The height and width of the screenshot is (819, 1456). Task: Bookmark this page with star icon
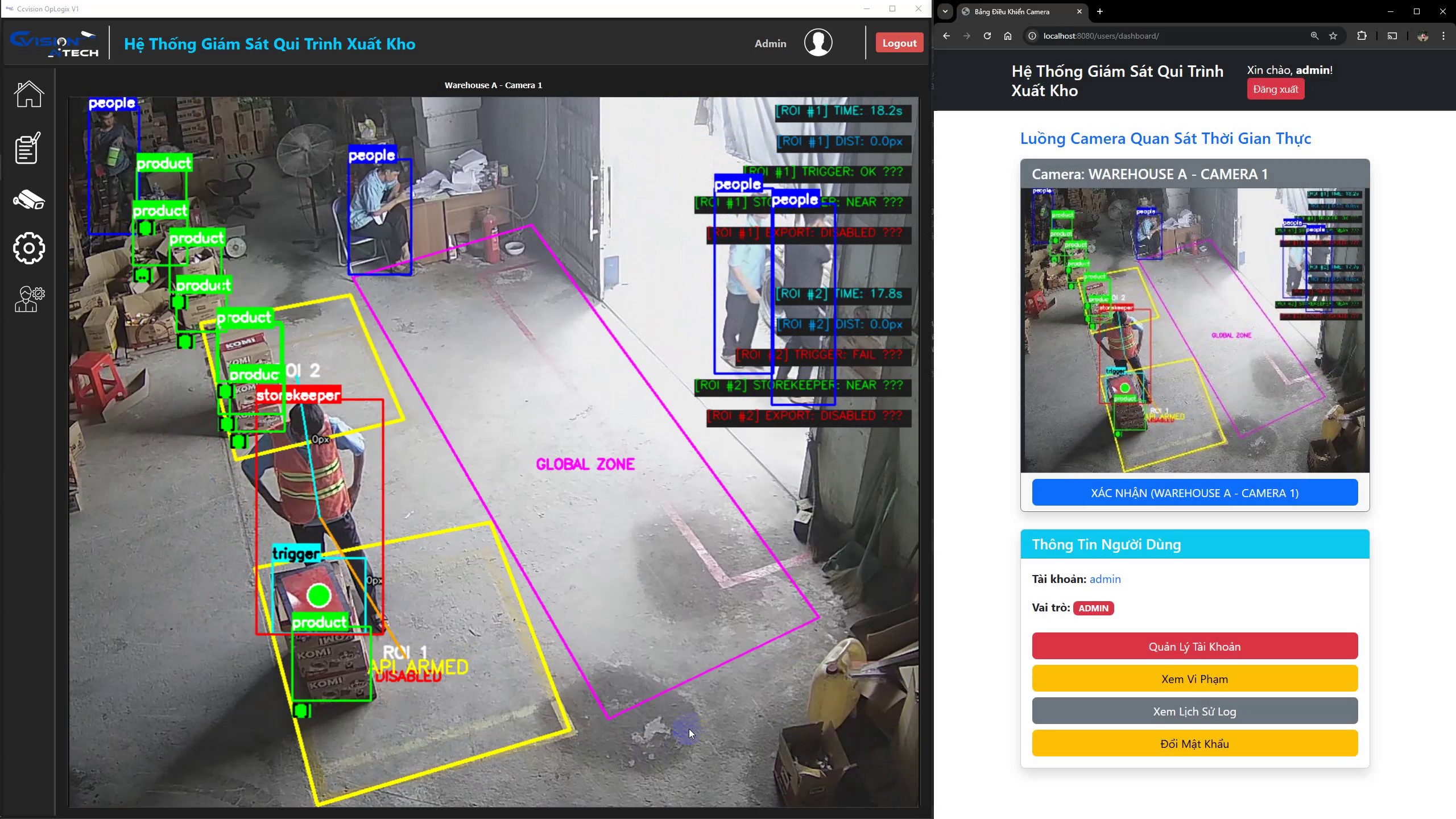pos(1333,36)
